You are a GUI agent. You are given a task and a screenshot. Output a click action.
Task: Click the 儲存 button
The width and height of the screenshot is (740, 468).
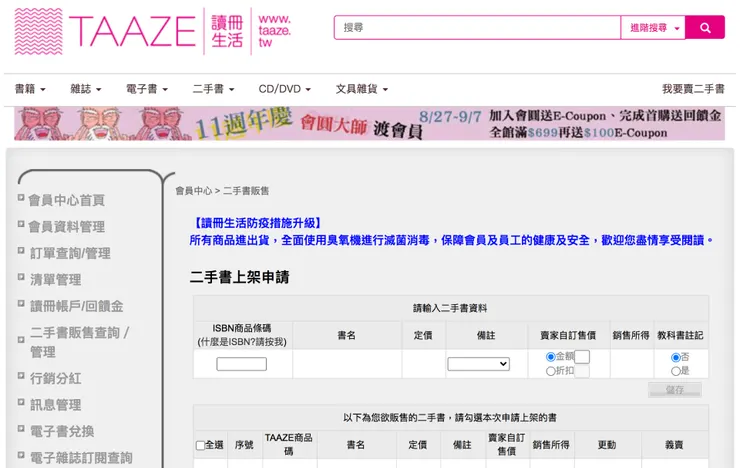pyautogui.click(x=675, y=390)
